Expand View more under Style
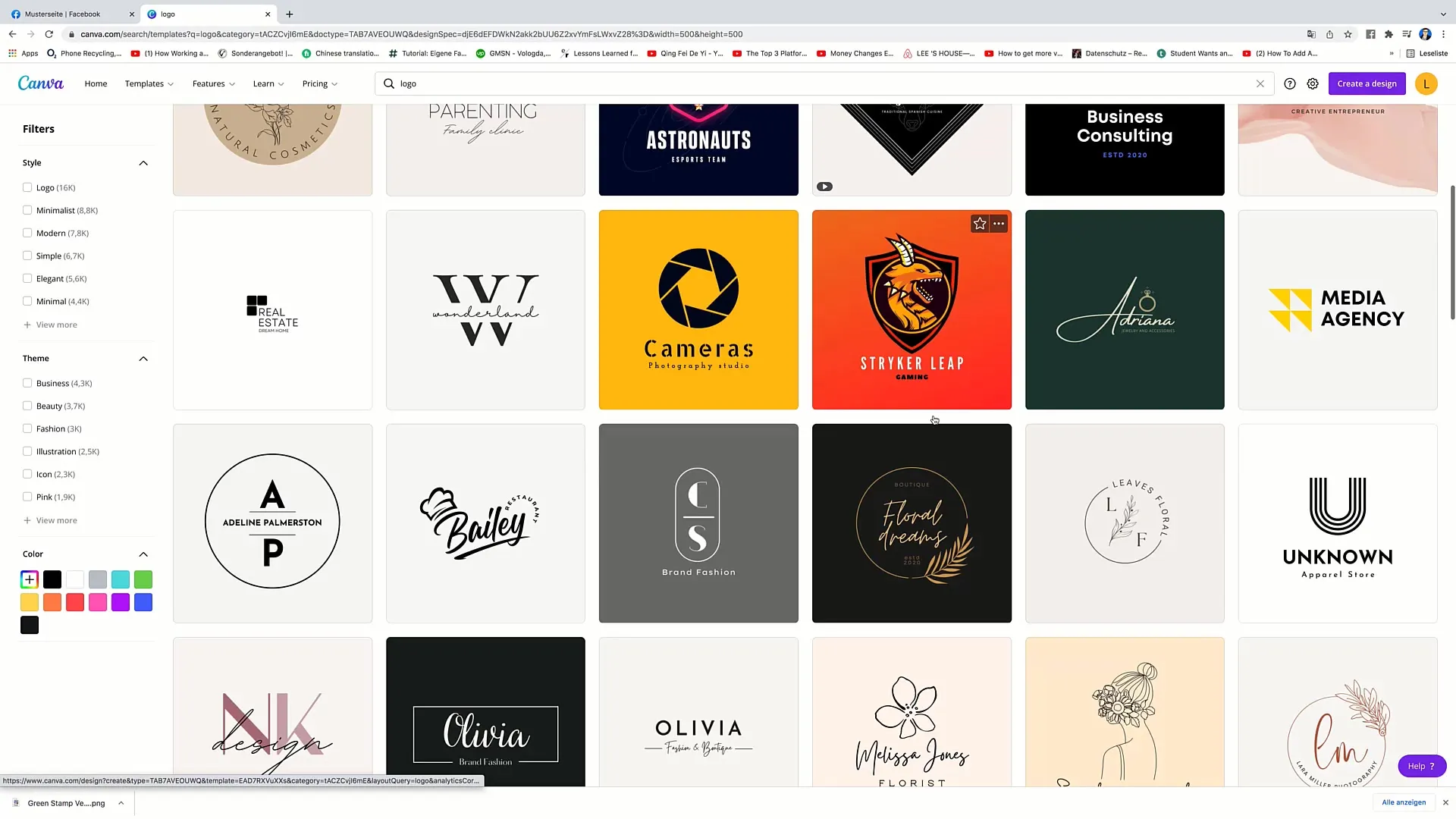The width and height of the screenshot is (1456, 819). point(50,325)
